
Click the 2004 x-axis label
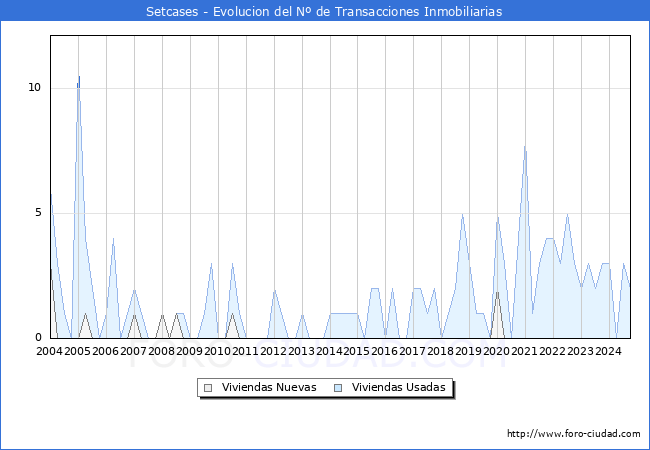tap(49, 351)
